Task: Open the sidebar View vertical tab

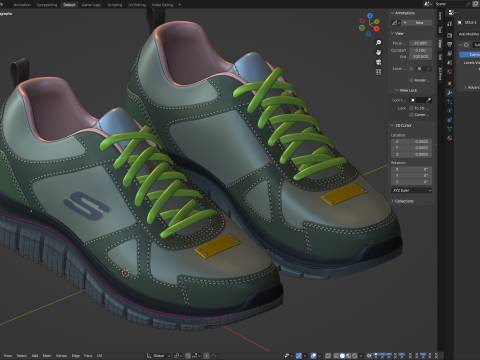Action: tap(440, 44)
